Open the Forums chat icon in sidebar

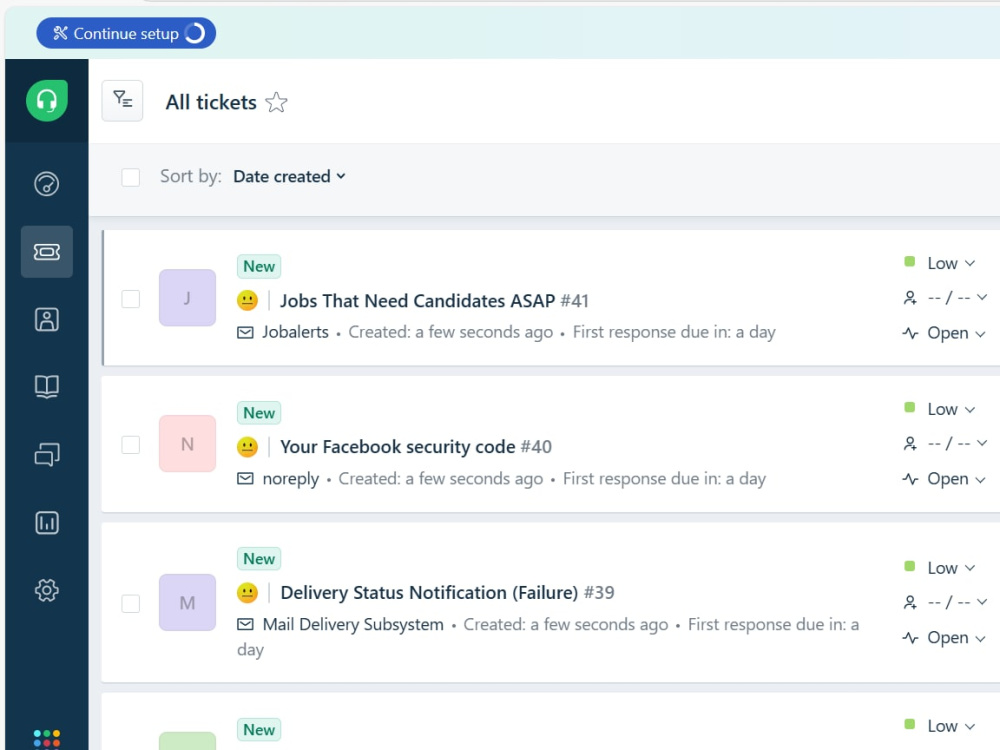click(x=47, y=455)
